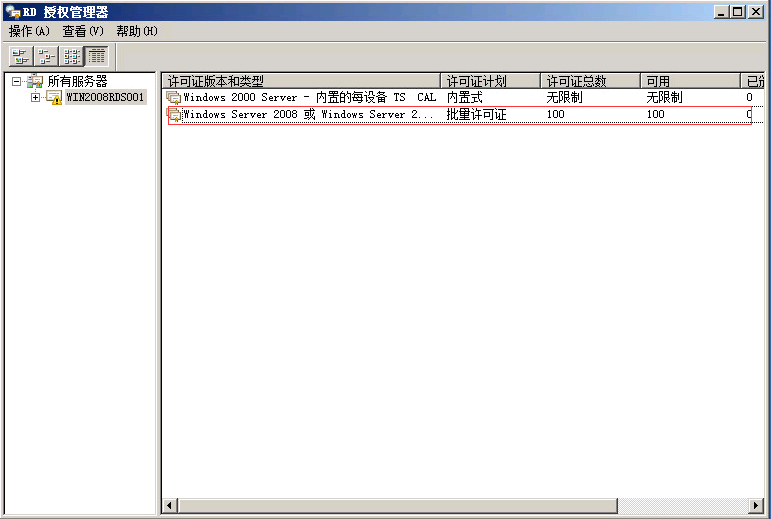The width and height of the screenshot is (771, 519).
Task: Close the RD 授权管理器 window
Action: [756, 12]
